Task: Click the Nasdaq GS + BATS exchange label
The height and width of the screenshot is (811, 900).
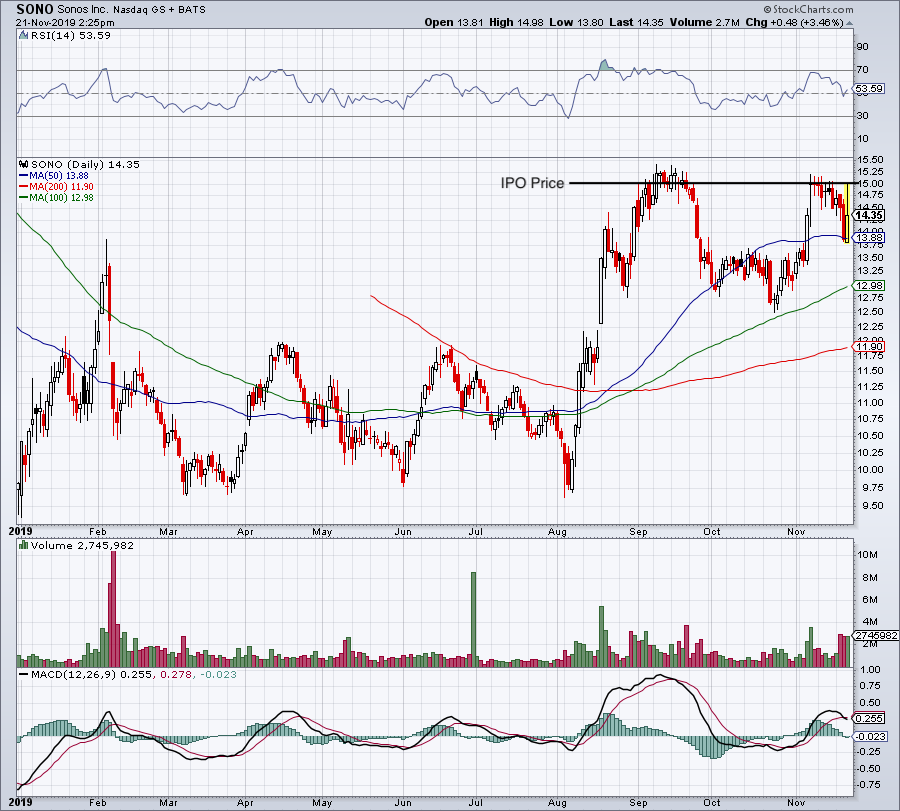Action: pos(159,10)
